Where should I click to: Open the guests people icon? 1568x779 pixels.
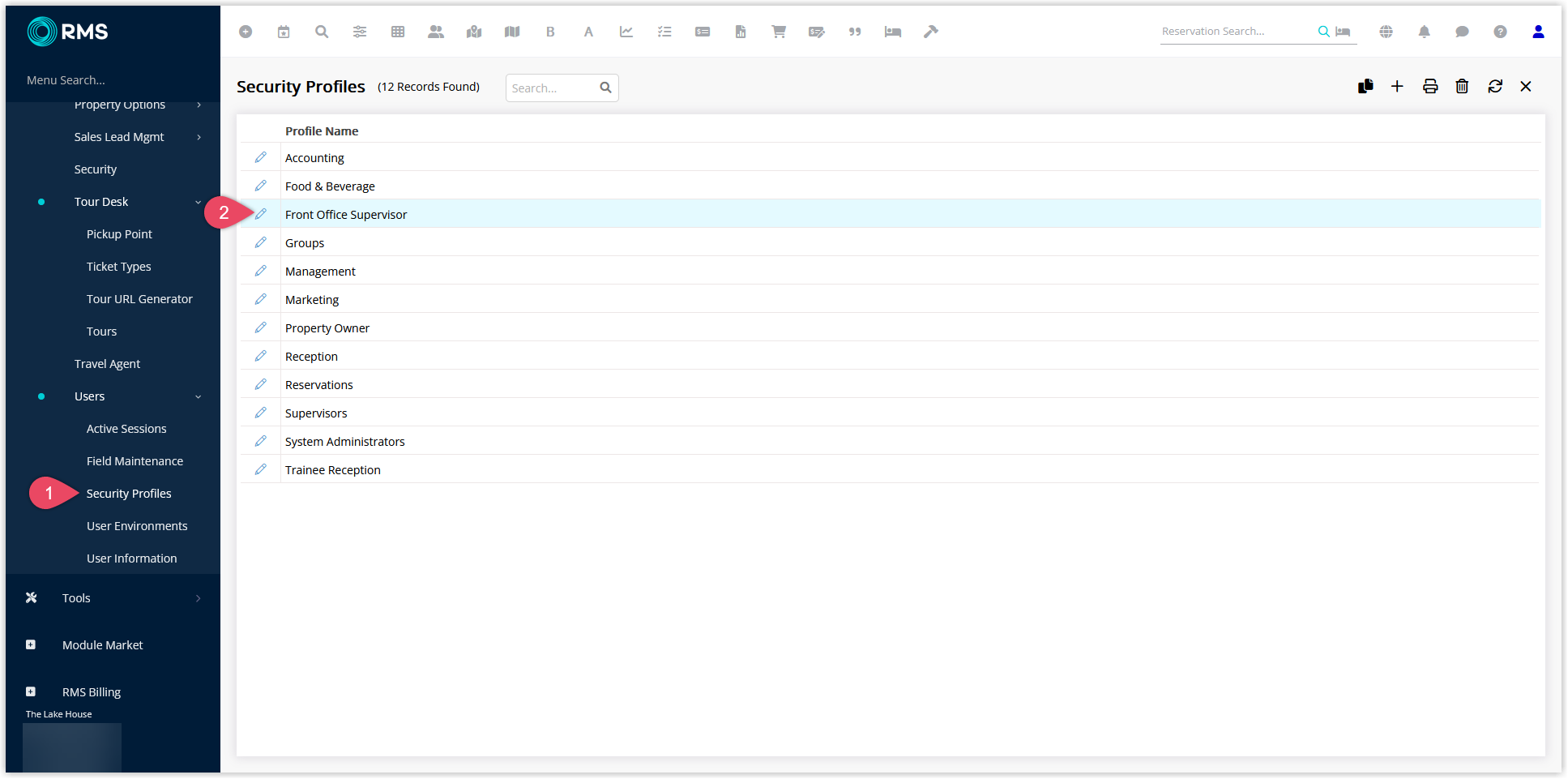point(436,32)
